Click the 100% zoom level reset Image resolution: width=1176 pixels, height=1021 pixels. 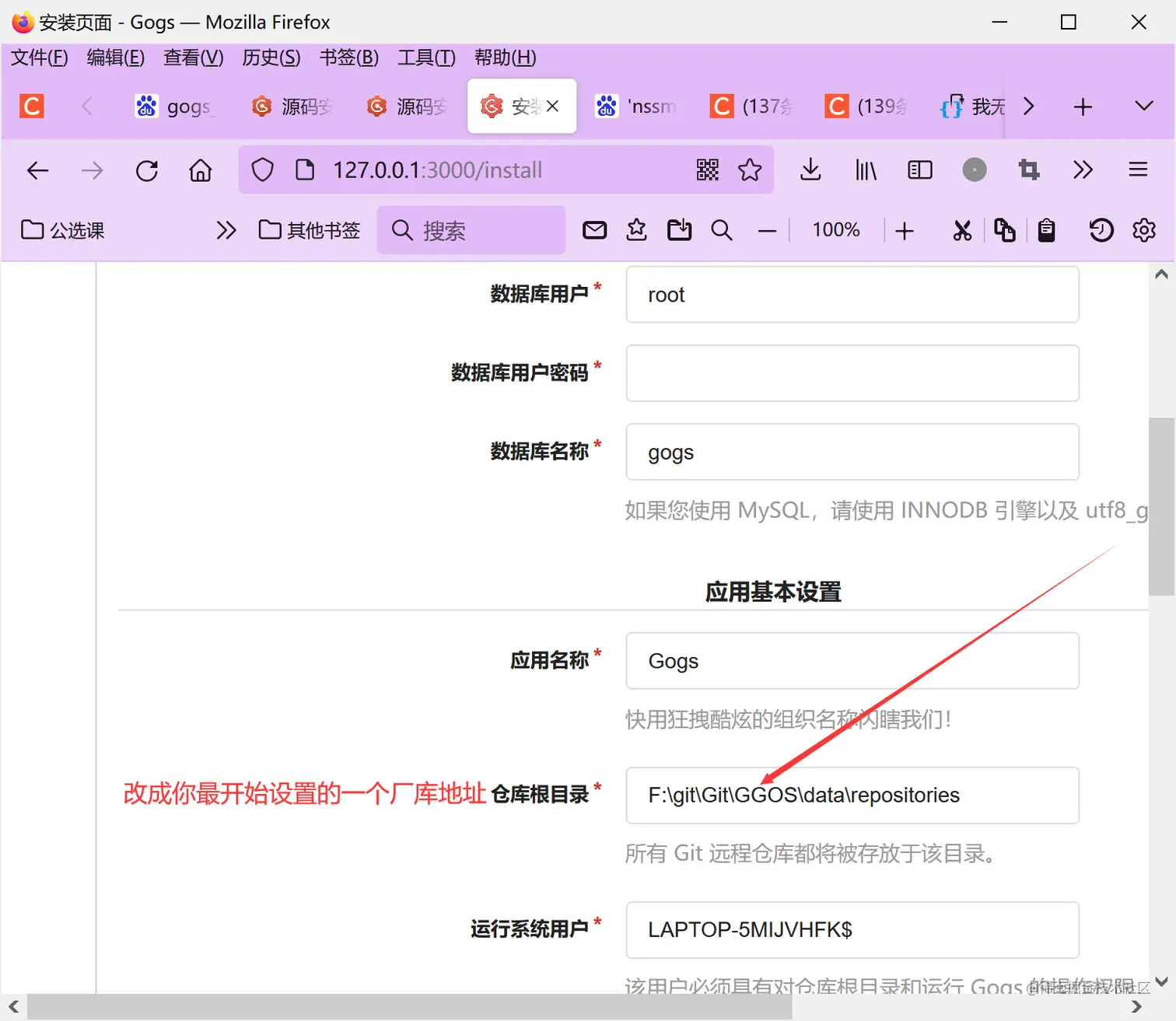click(x=836, y=230)
